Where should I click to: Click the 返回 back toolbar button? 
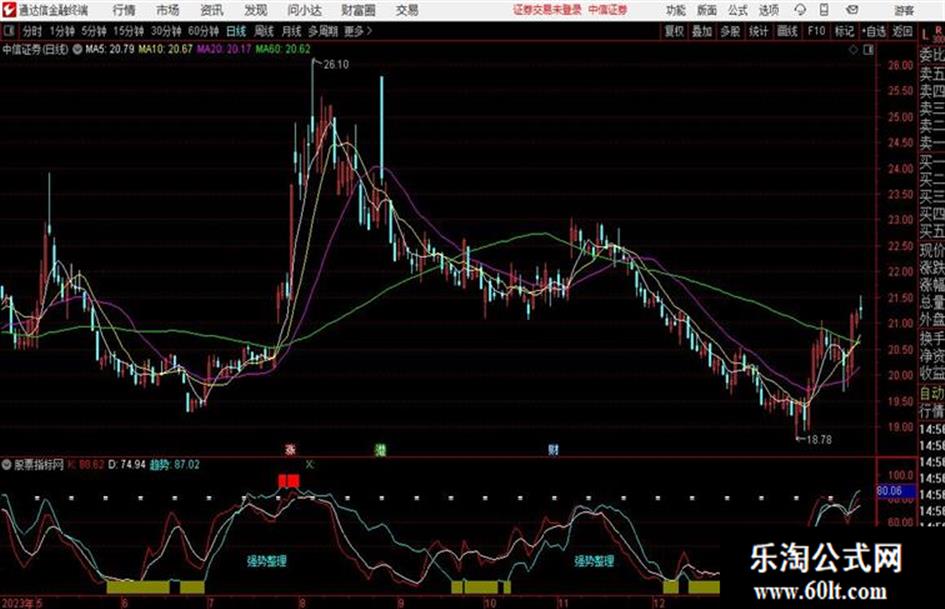pyautogui.click(x=902, y=31)
